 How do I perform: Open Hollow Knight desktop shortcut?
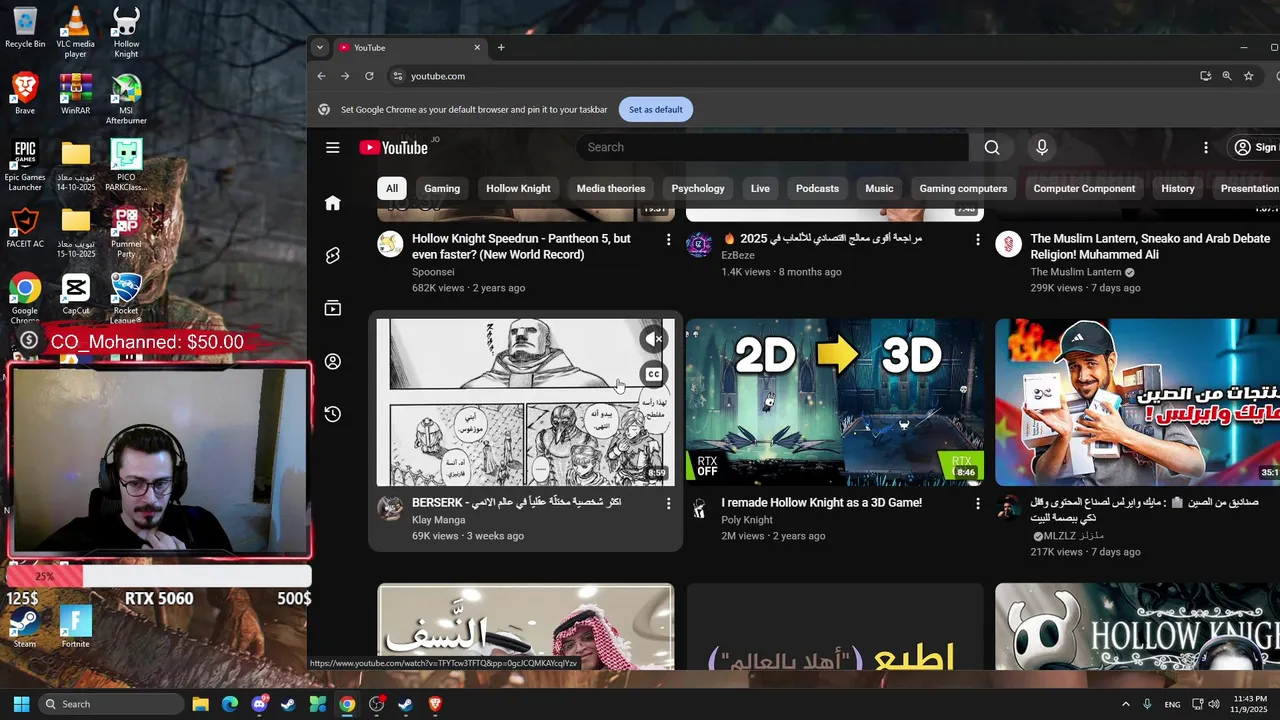126,32
